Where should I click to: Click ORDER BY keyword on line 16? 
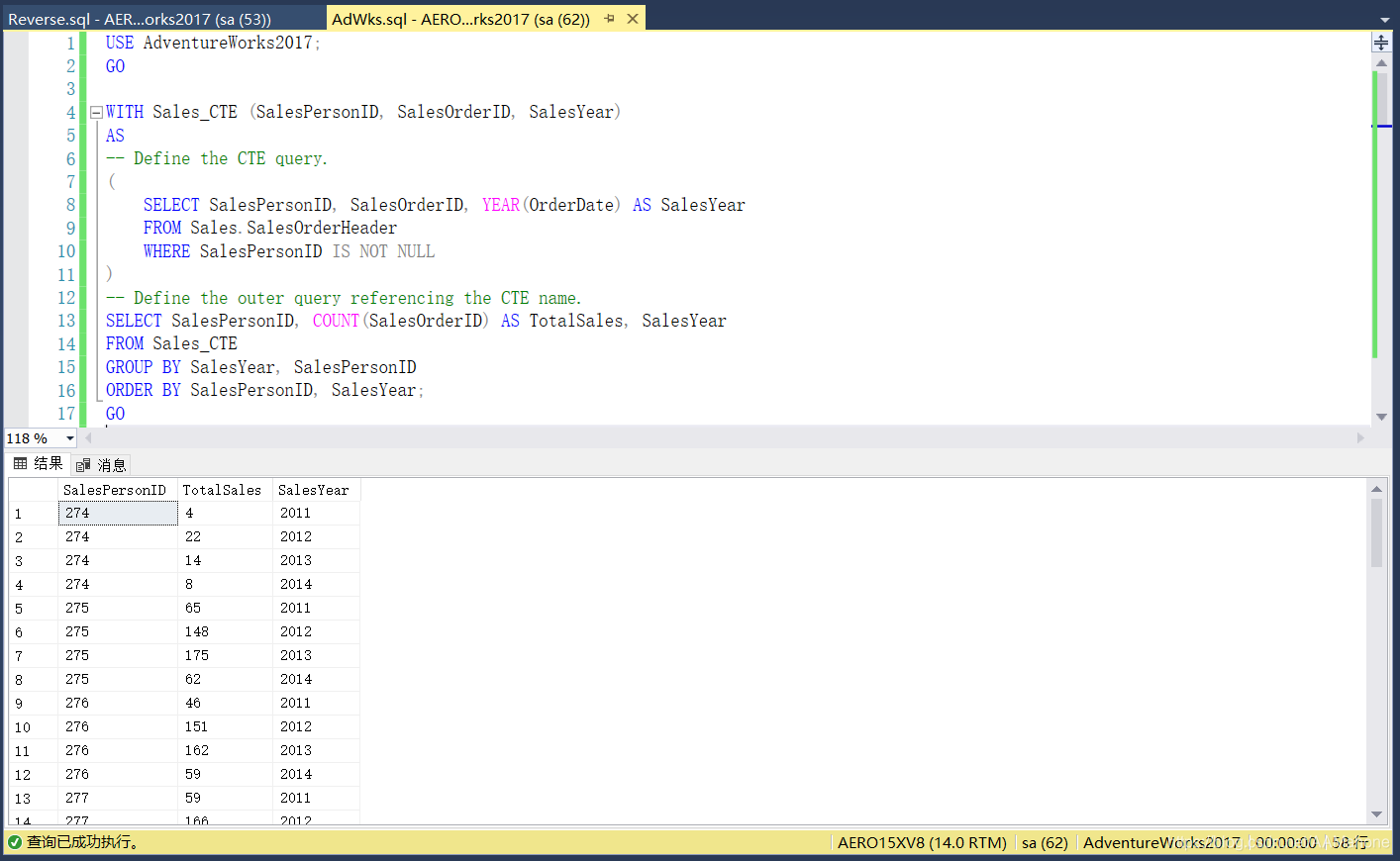144,390
